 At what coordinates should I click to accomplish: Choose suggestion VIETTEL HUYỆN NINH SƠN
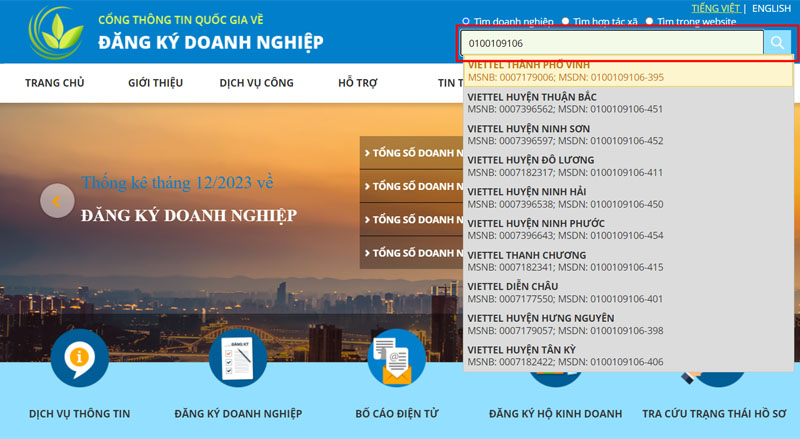[x=628, y=134]
